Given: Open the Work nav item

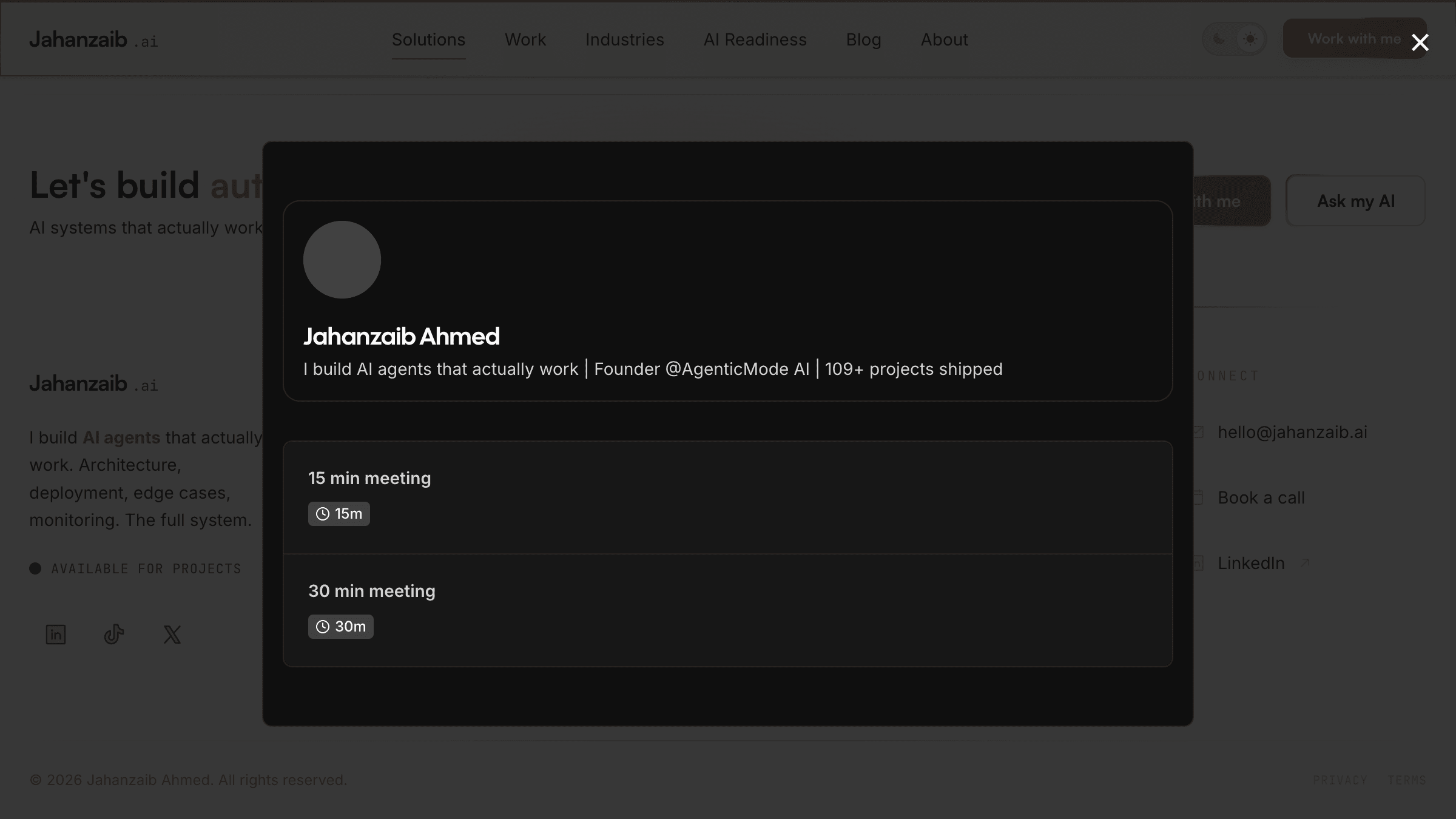Looking at the screenshot, I should click(x=525, y=40).
